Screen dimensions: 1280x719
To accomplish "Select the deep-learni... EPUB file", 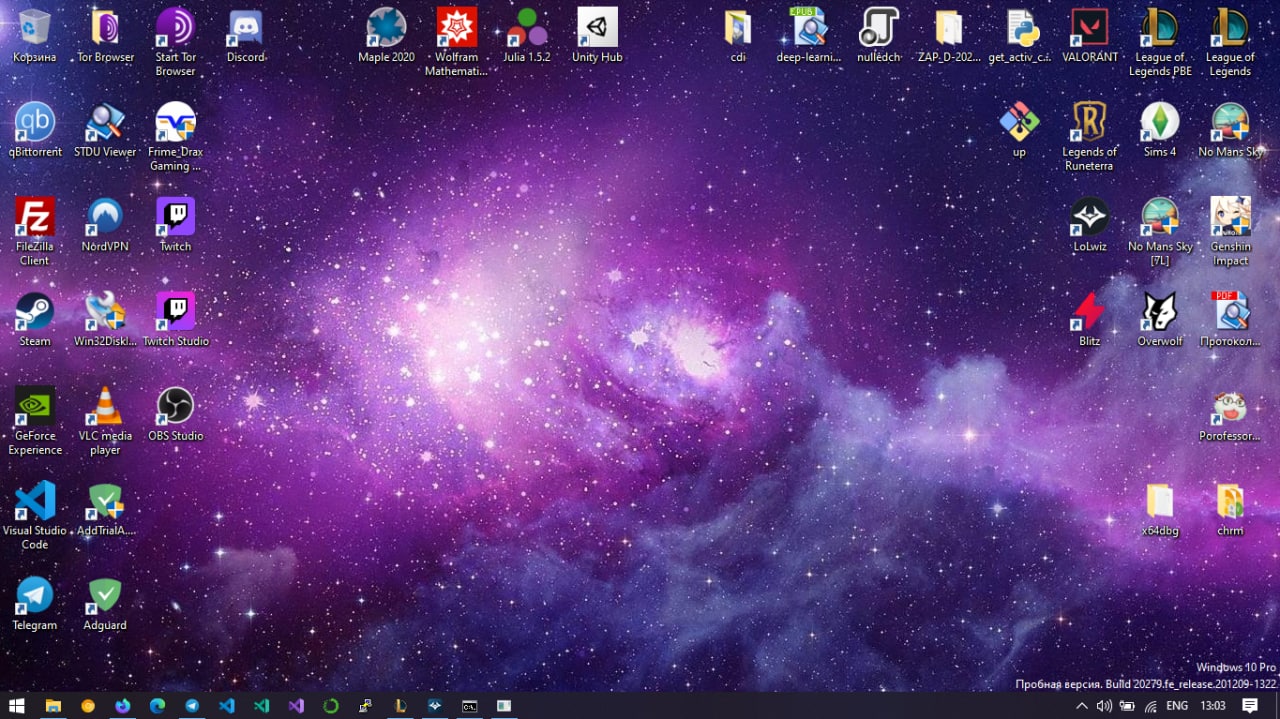I will click(808, 36).
